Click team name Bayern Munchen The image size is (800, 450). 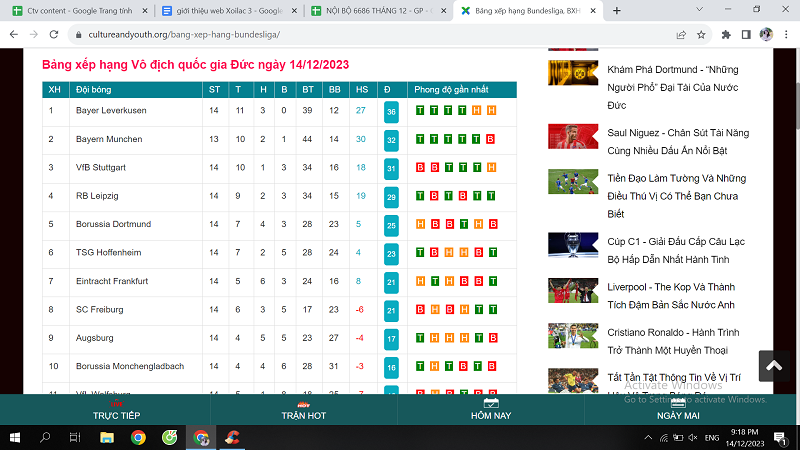tap(109, 139)
